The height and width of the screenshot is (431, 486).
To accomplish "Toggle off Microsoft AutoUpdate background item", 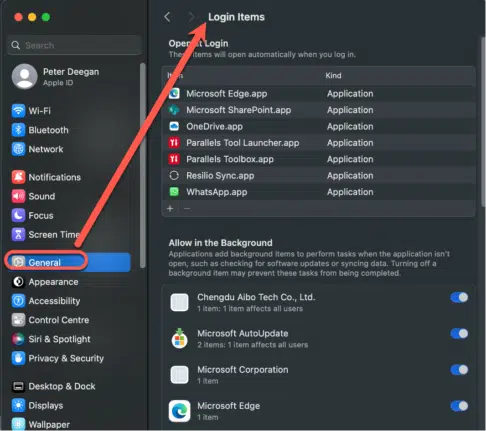I will pyautogui.click(x=459, y=333).
